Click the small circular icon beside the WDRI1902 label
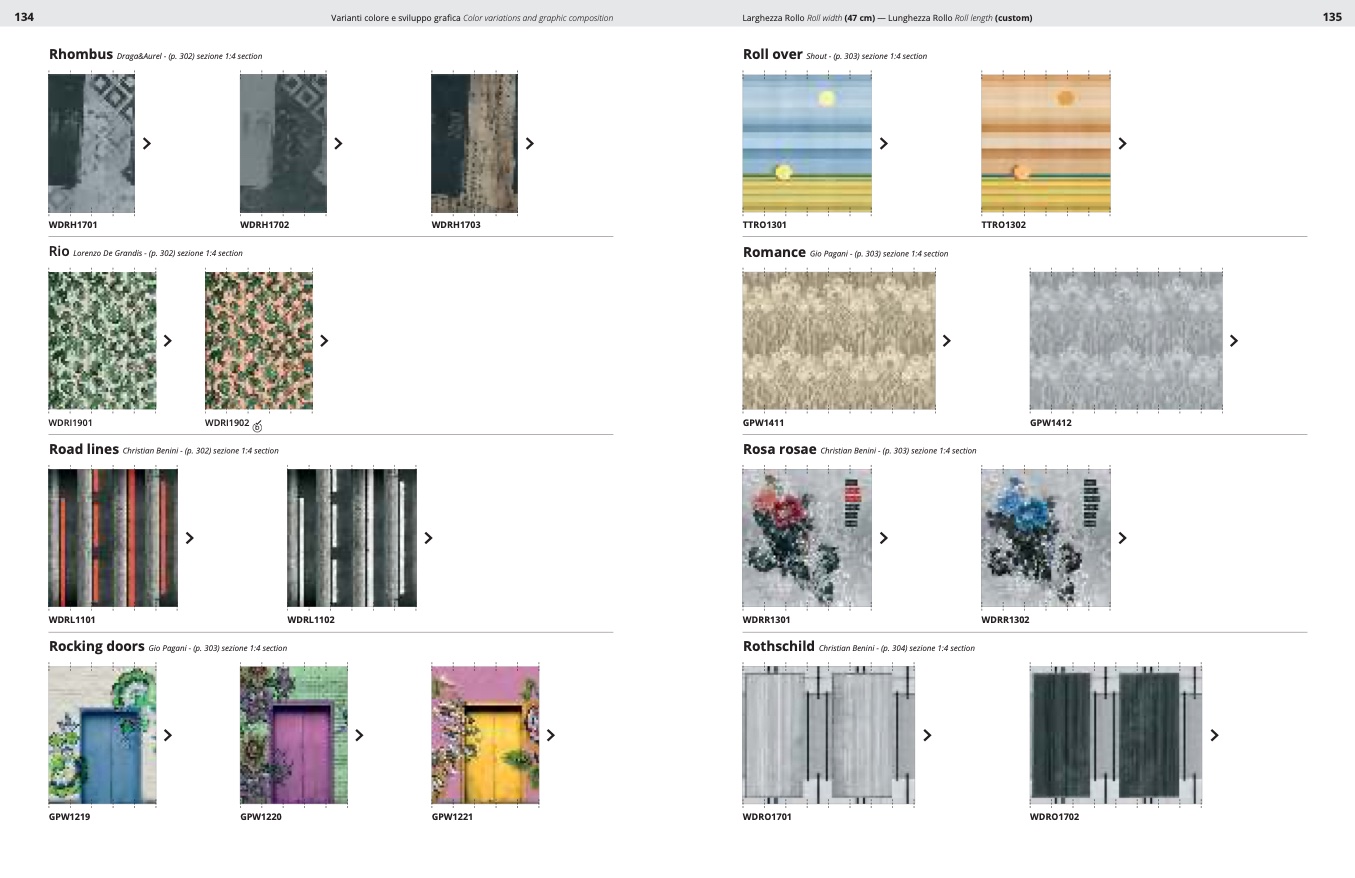 coord(257,427)
